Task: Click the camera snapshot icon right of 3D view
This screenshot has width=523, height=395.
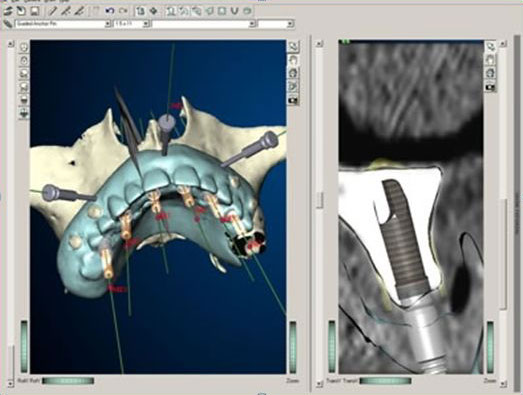Action: click(x=293, y=100)
